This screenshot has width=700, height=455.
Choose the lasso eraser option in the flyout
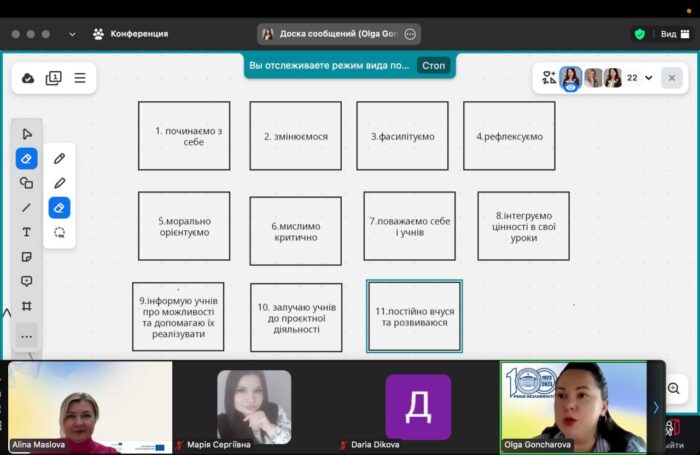tap(59, 232)
